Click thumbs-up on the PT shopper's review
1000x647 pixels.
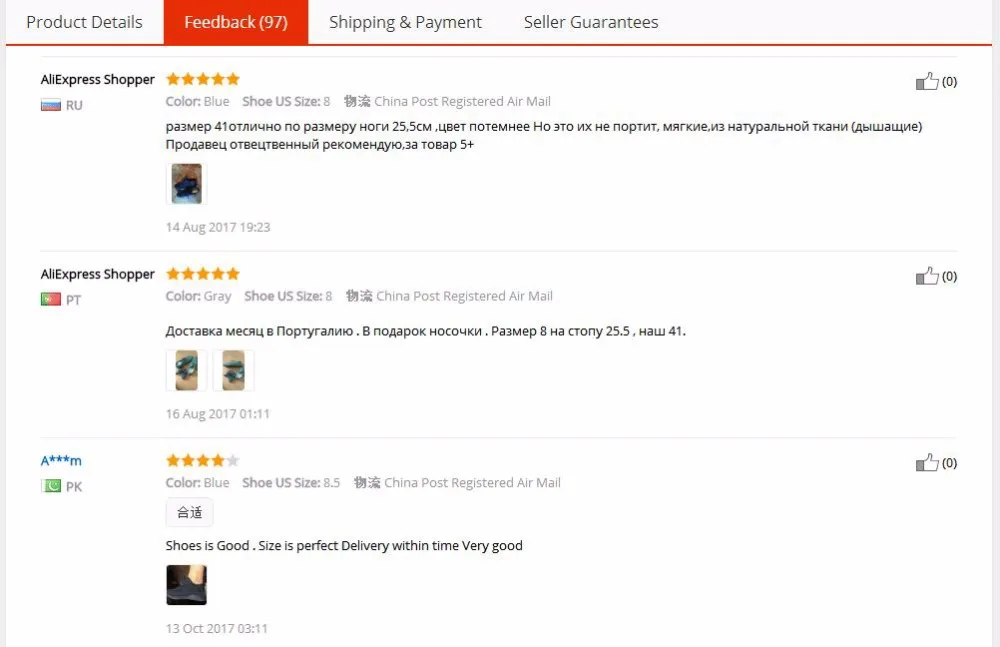927,276
